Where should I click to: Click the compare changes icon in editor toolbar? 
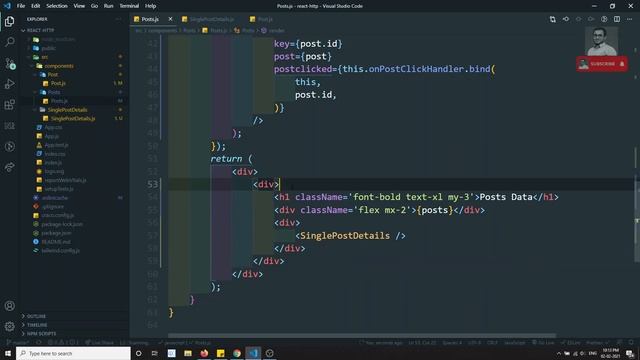[x=552, y=19]
